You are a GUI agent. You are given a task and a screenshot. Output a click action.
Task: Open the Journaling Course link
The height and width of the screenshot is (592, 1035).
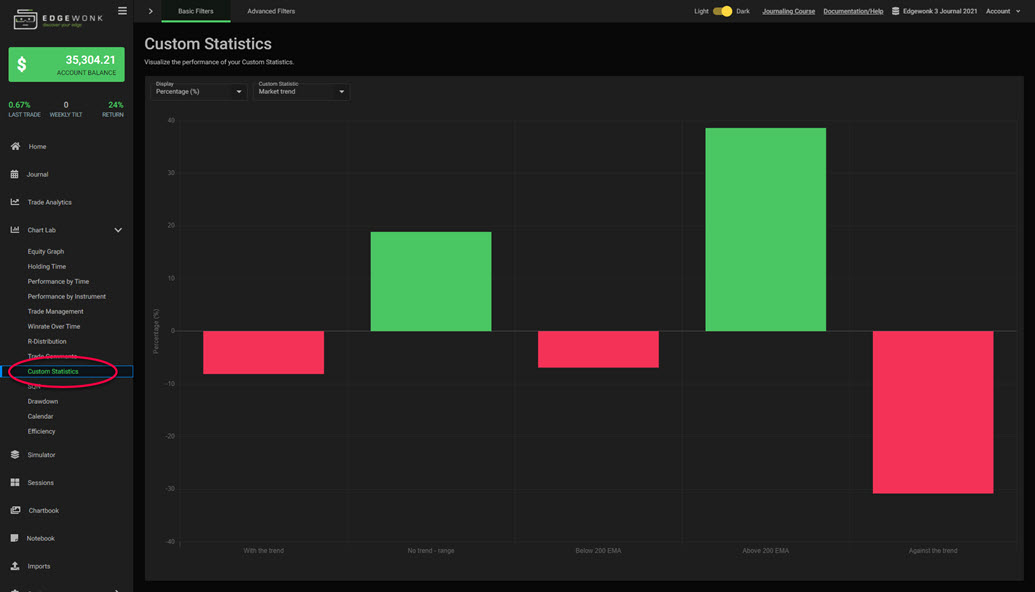pos(788,11)
